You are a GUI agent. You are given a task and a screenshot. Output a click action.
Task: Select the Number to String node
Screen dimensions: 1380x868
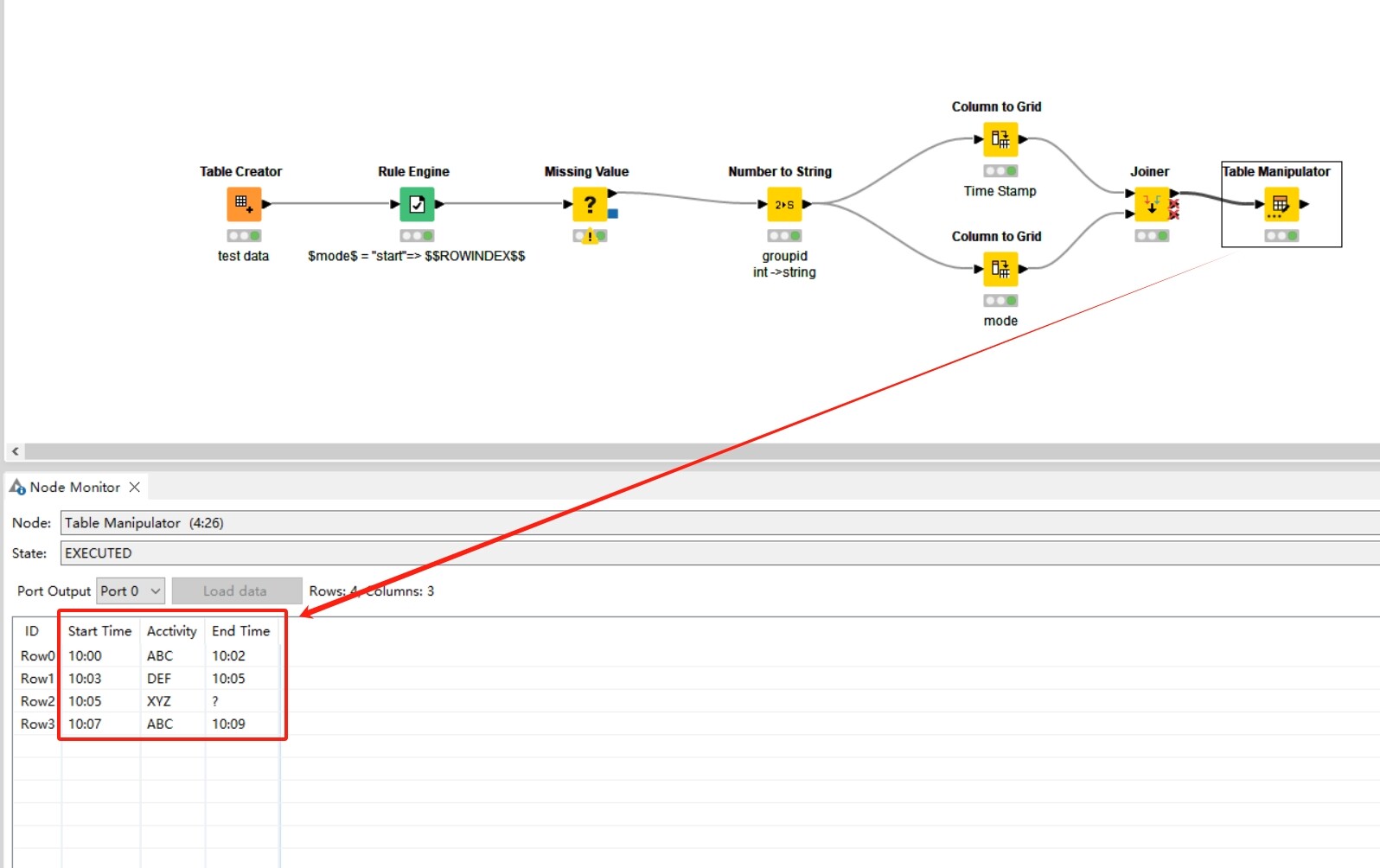point(784,204)
